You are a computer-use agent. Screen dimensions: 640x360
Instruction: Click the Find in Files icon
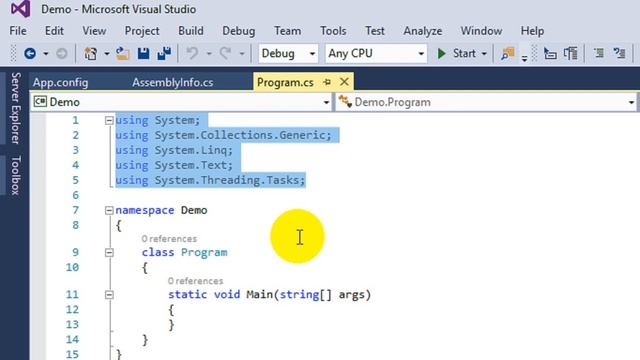[x=507, y=53]
